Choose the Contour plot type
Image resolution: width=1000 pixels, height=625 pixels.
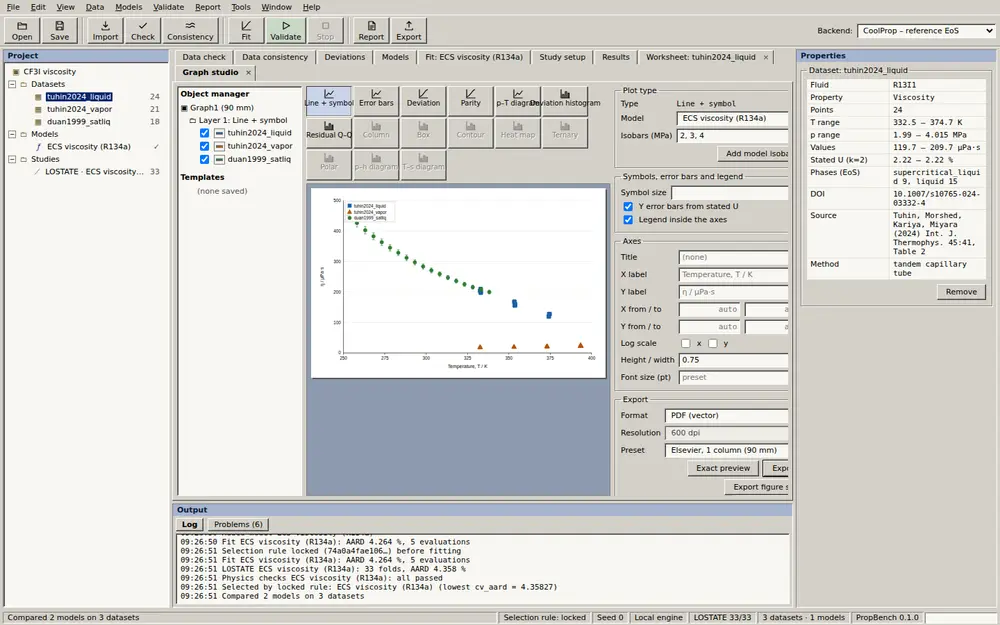point(471,133)
